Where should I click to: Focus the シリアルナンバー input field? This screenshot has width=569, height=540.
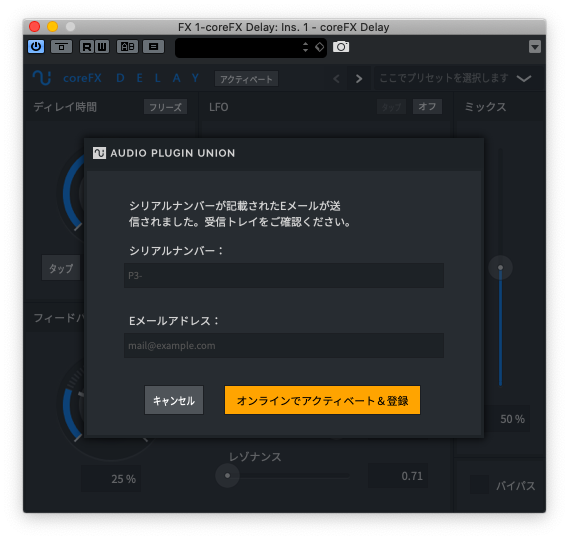[284, 275]
